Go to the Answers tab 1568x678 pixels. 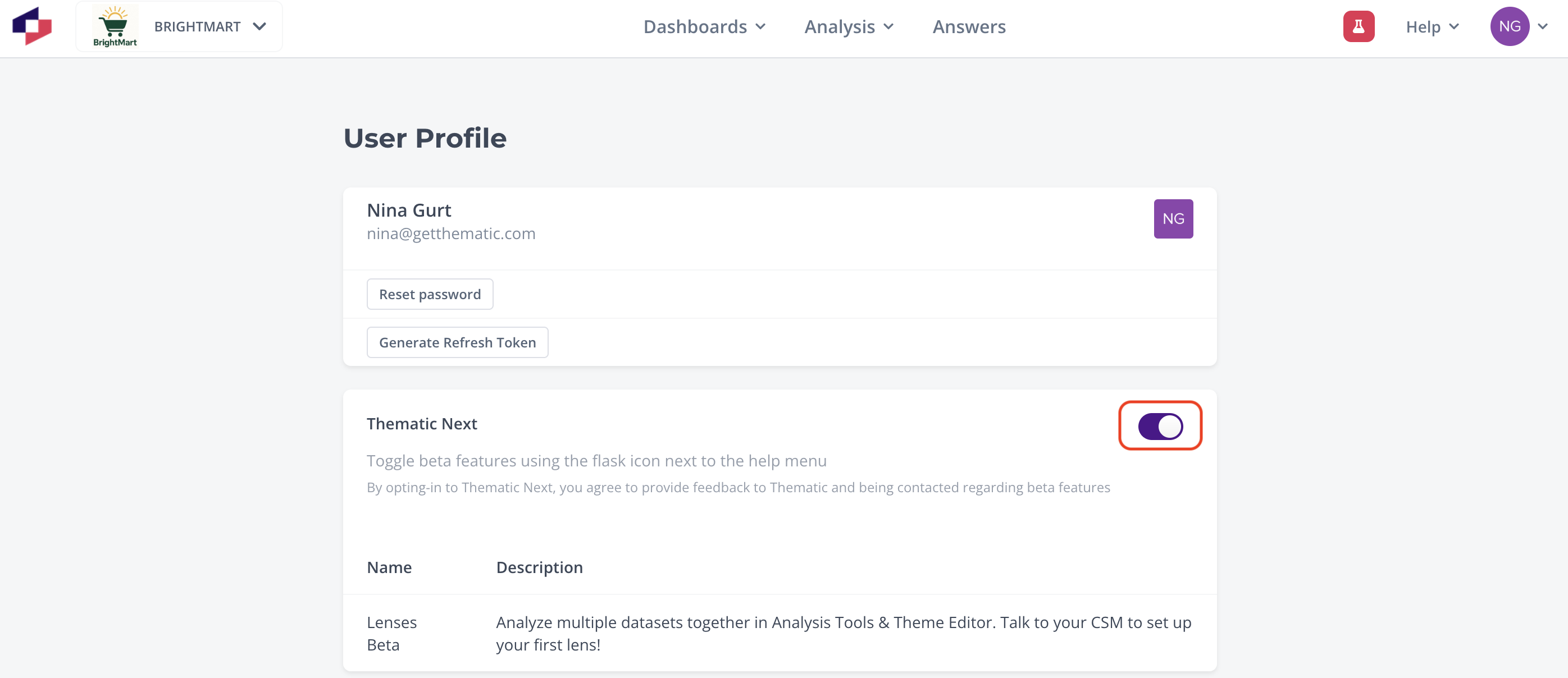[969, 27]
